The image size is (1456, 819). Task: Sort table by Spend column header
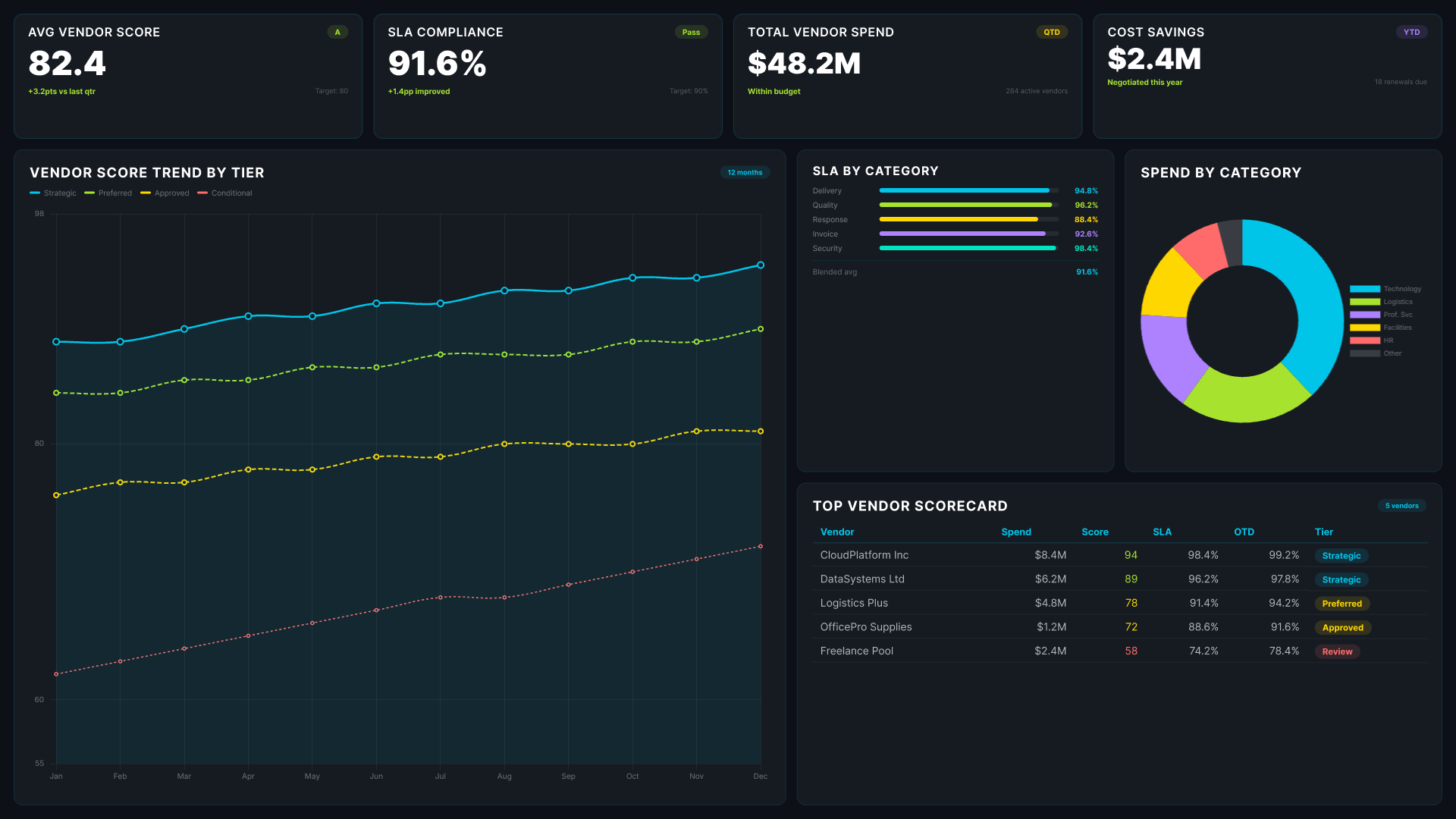[1016, 532]
